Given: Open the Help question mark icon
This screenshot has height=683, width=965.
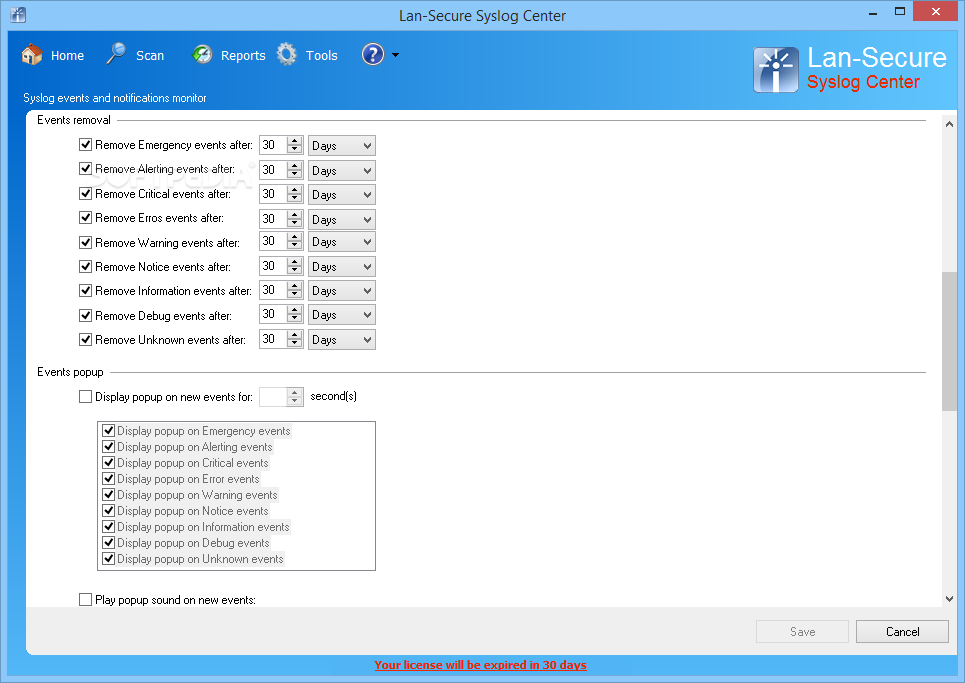Looking at the screenshot, I should point(372,54).
